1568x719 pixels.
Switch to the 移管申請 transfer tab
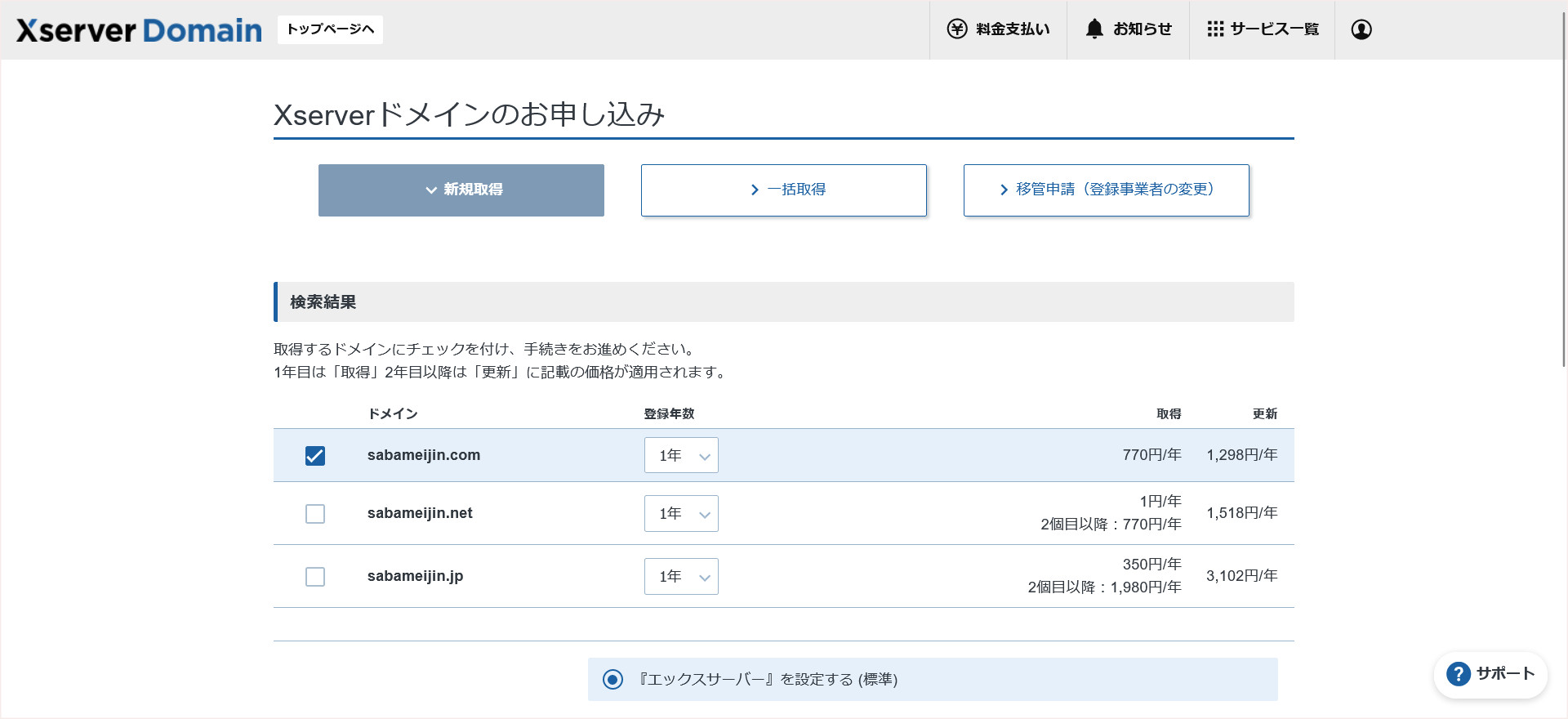(1107, 190)
